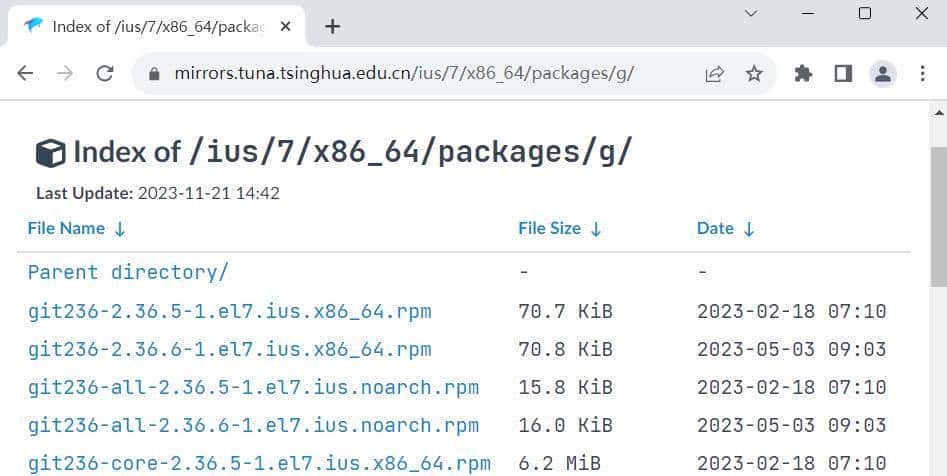Screen dimensions: 947x476
Task: Download git236-all-2.36.6-1.el7.ius.noarch.rpm
Action: tap(253, 425)
